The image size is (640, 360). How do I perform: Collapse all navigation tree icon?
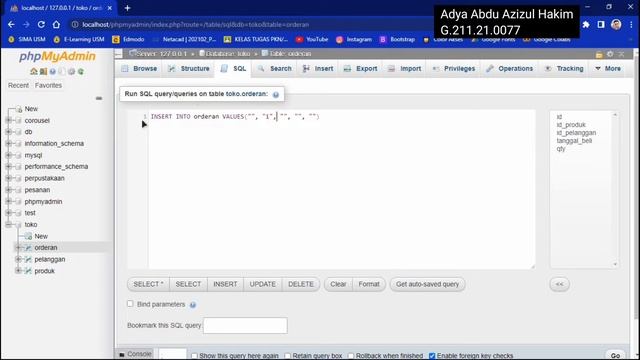(x=99, y=98)
